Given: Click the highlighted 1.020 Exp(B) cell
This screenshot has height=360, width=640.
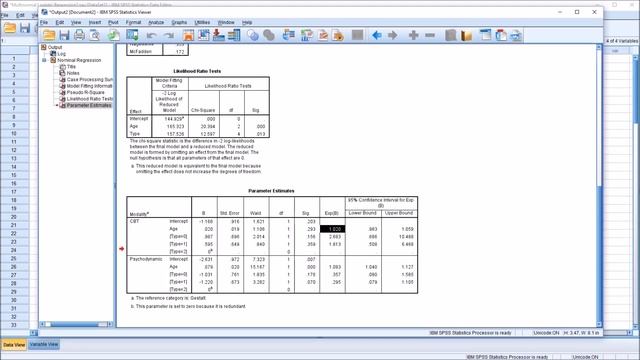Looking at the screenshot, I should [332, 229].
